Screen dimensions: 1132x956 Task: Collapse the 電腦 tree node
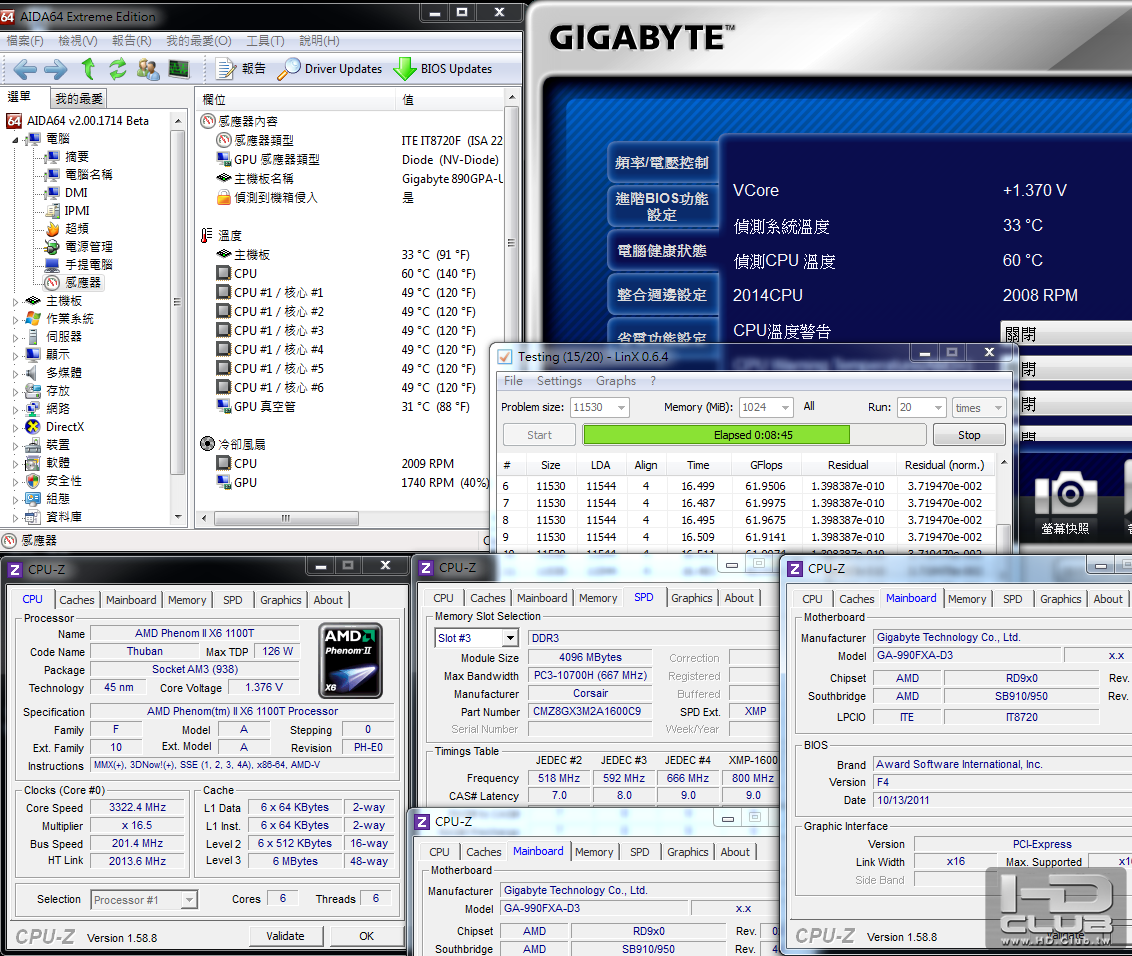[16, 139]
